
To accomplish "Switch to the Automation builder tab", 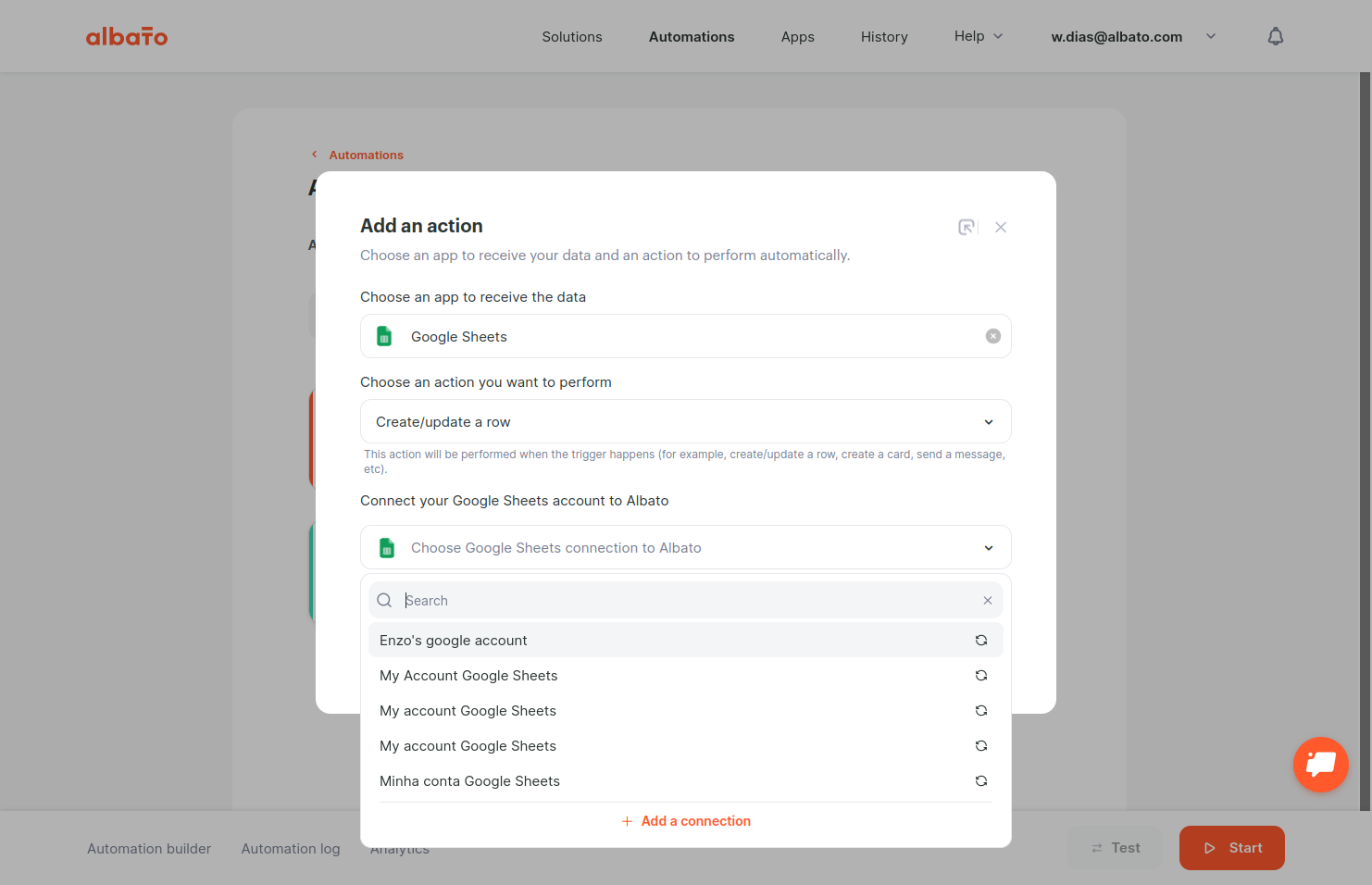I will [149, 849].
